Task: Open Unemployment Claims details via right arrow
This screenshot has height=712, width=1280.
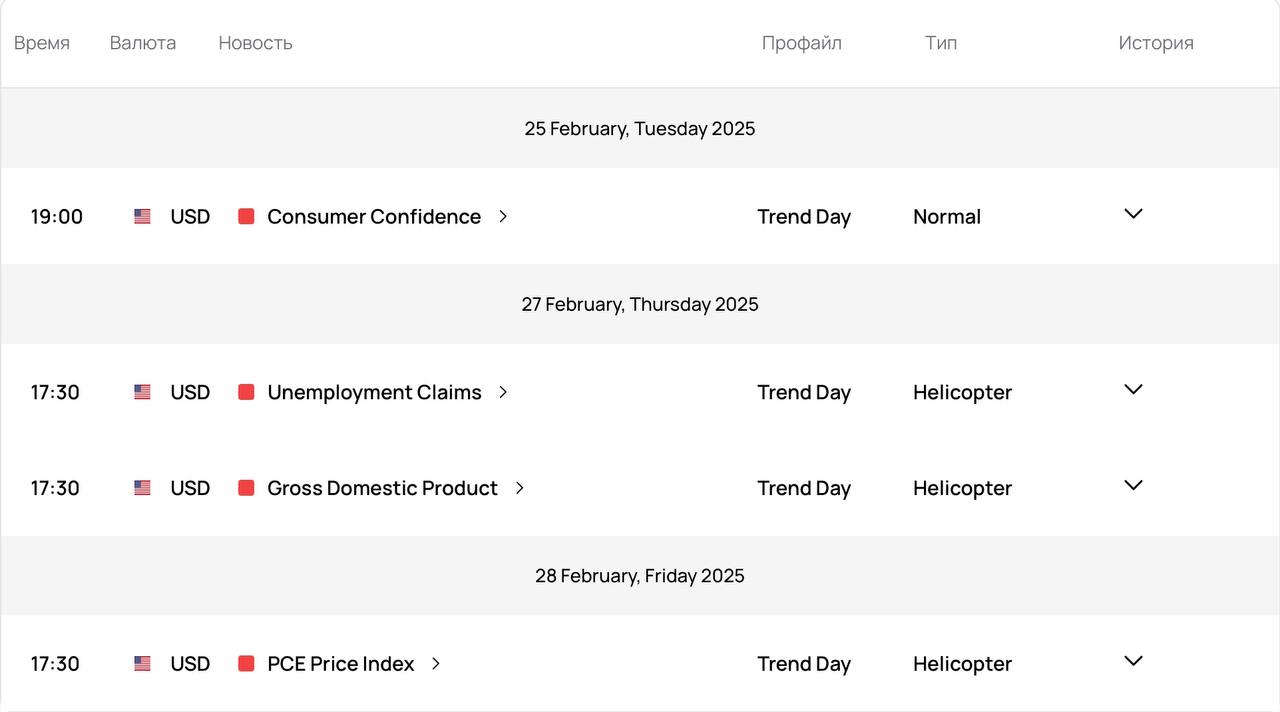Action: pos(503,392)
